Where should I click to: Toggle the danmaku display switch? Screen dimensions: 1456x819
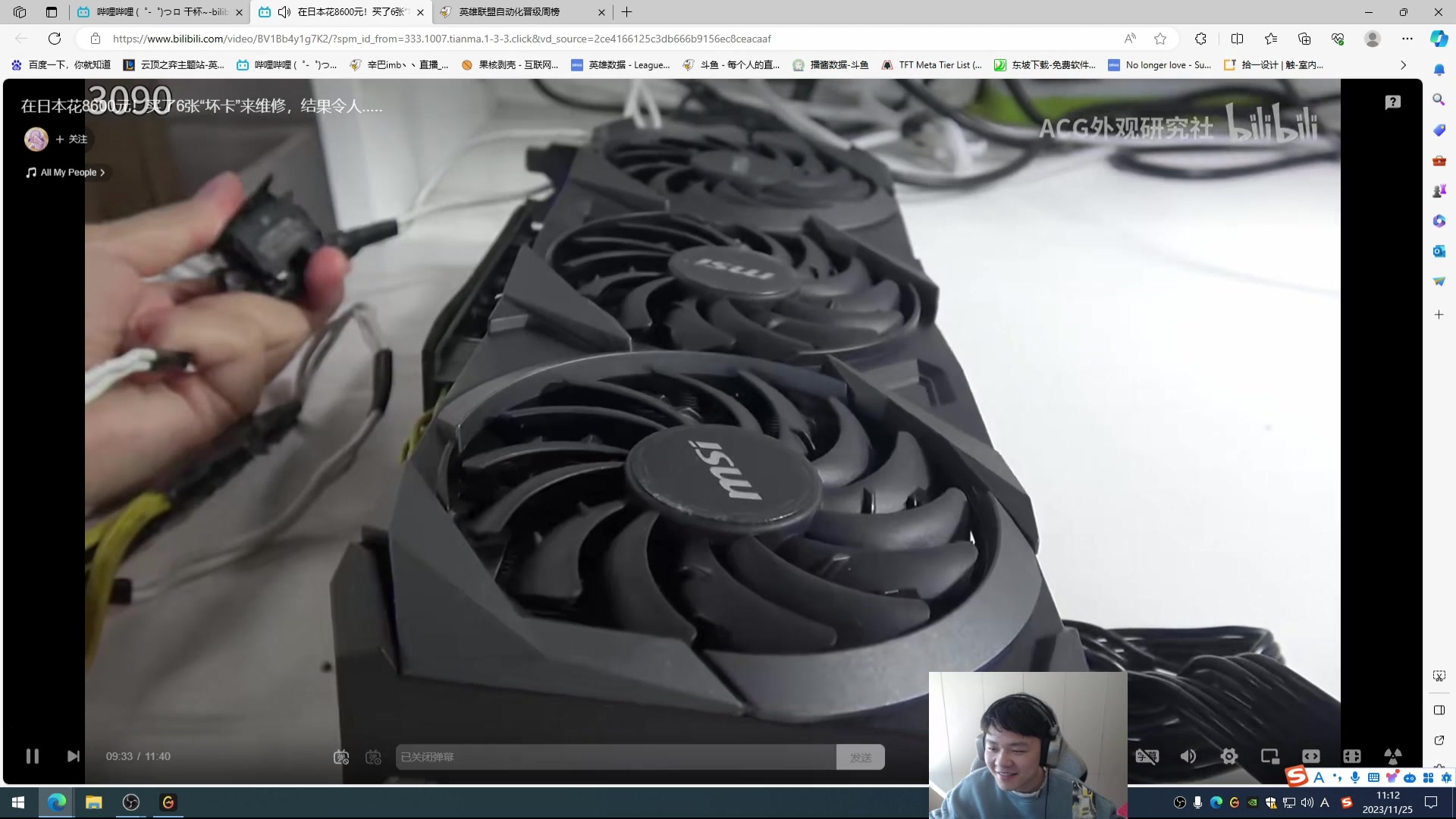coord(341,757)
